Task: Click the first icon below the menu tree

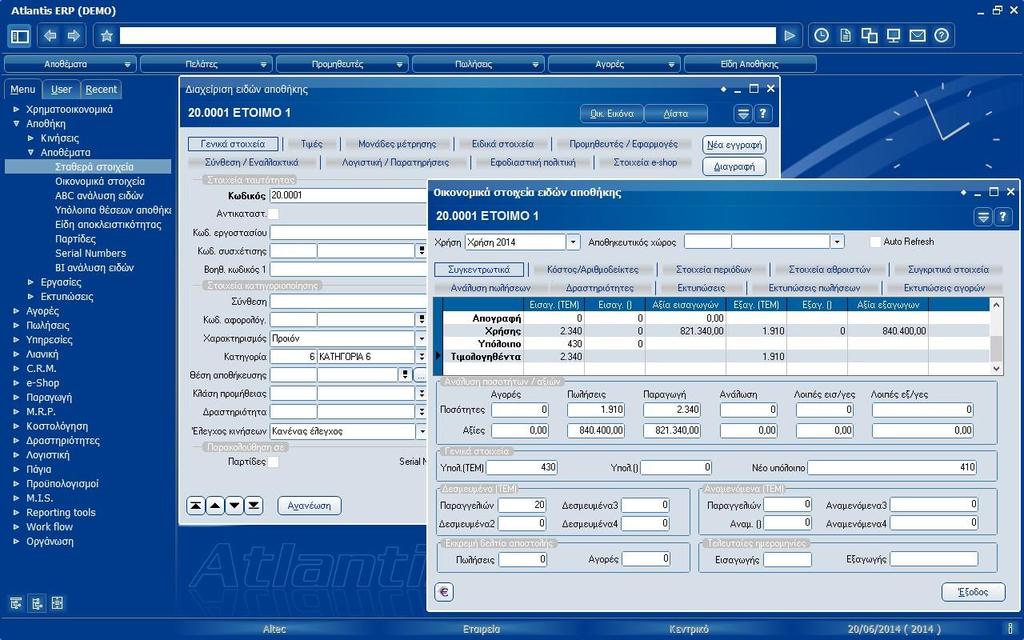Action: [16, 603]
